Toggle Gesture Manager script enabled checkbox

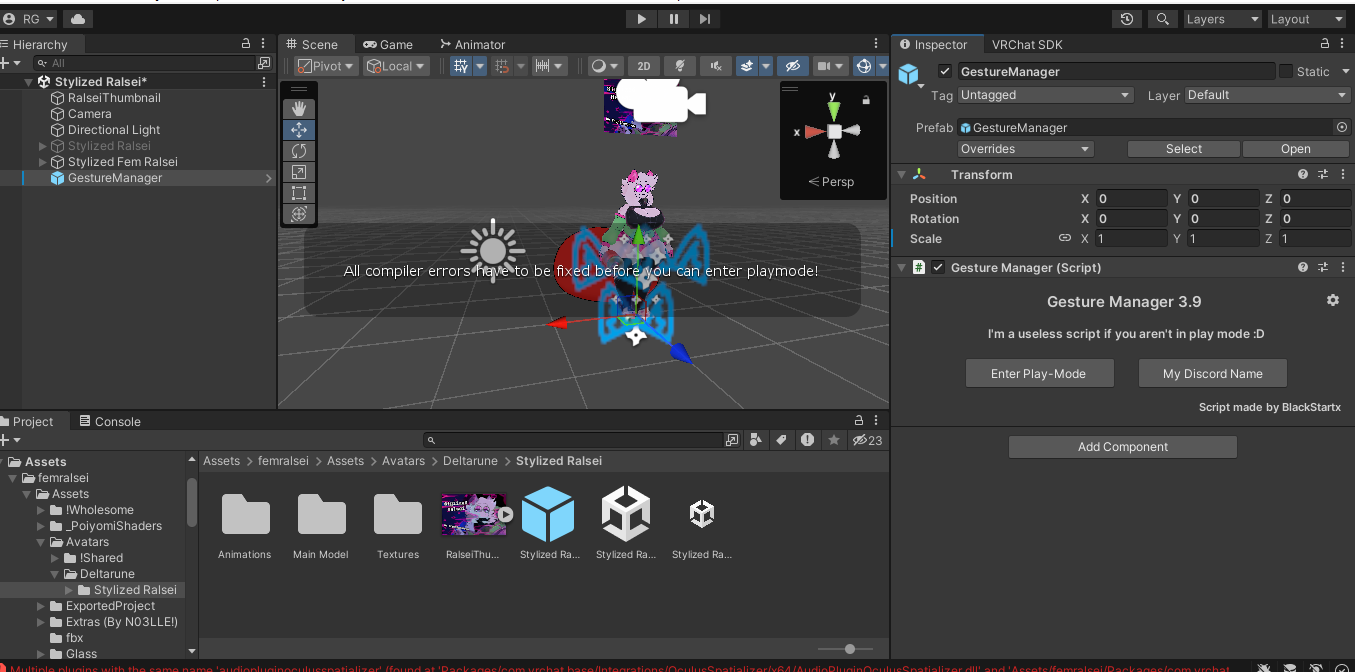coord(938,267)
